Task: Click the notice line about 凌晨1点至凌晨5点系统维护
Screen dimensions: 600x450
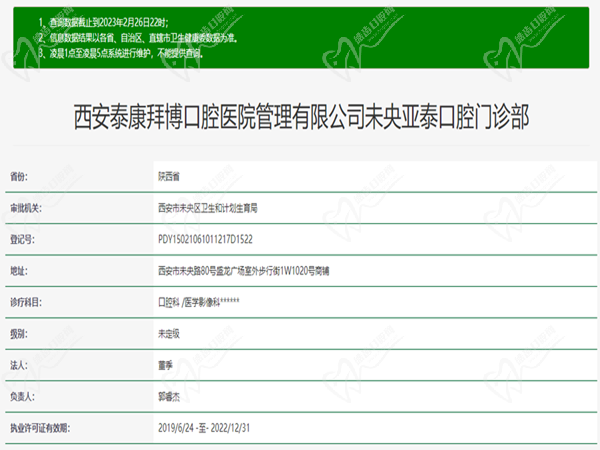Action: point(121,53)
